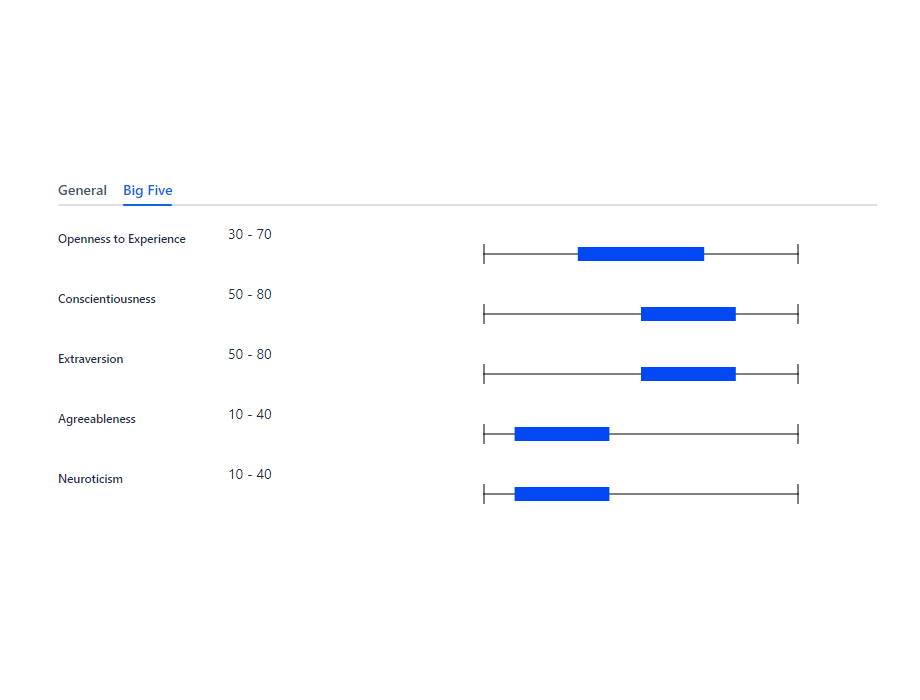Click the 10 - 40 Neuroticism value
The width and height of the screenshot is (920, 700).
click(x=250, y=474)
